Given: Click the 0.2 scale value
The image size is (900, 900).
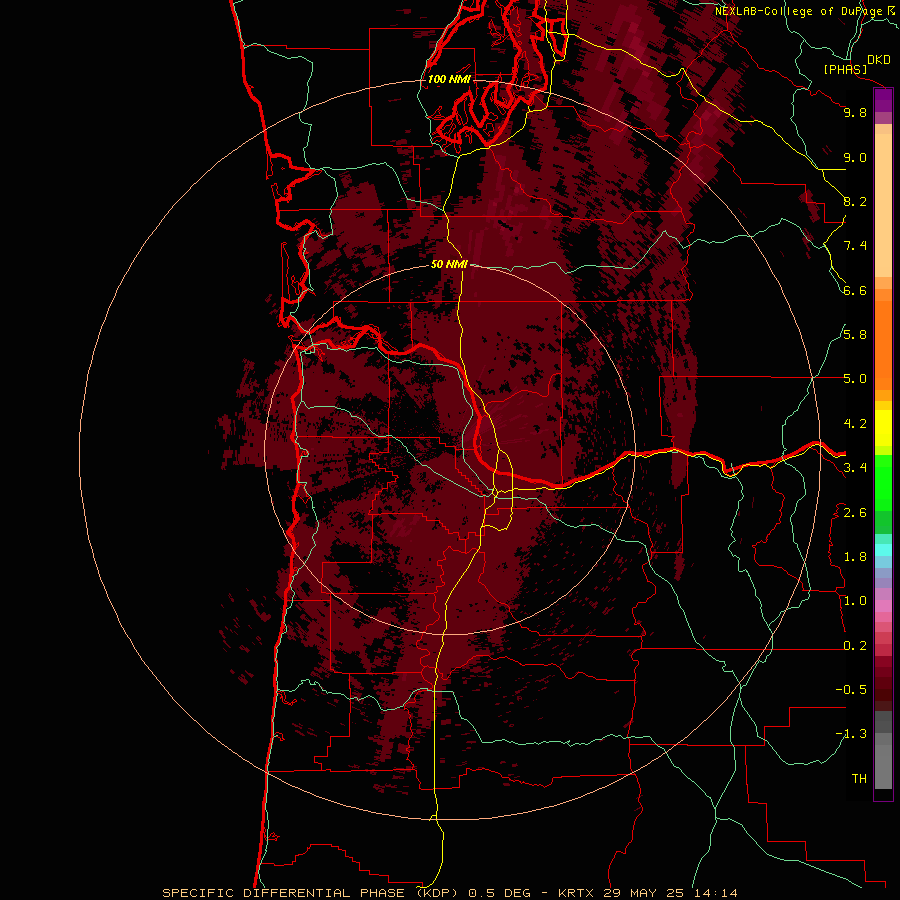Looking at the screenshot, I should 855,646.
